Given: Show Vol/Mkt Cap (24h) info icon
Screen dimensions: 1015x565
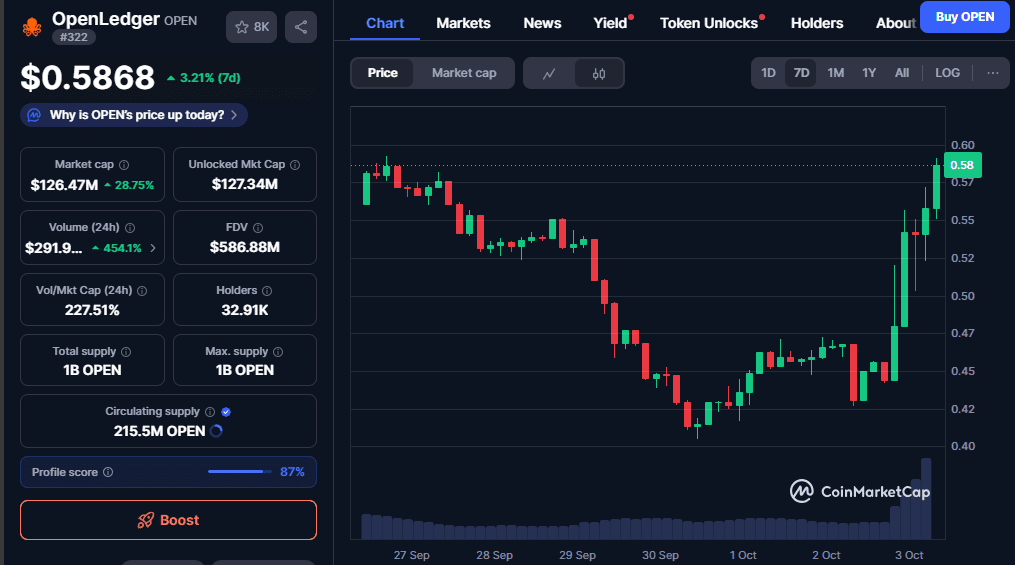Looking at the screenshot, I should [142, 291].
